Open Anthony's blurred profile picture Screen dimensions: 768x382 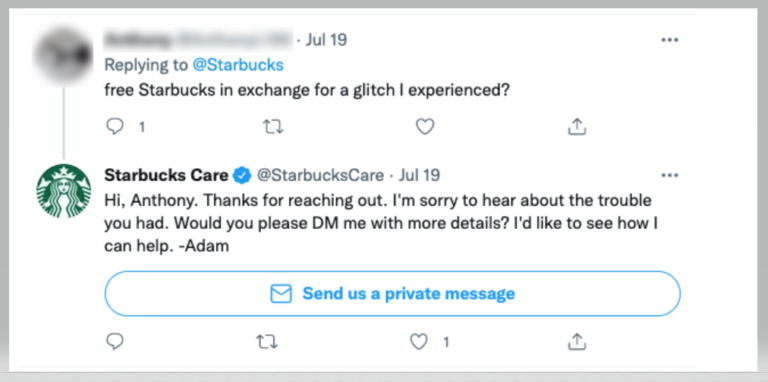(63, 55)
